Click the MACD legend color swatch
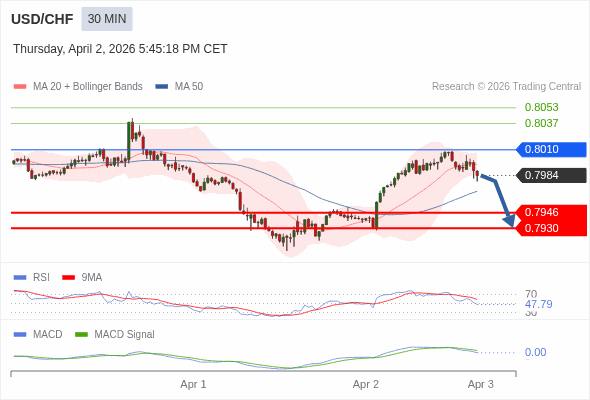Image resolution: width=590 pixels, height=400 pixels. point(20,335)
